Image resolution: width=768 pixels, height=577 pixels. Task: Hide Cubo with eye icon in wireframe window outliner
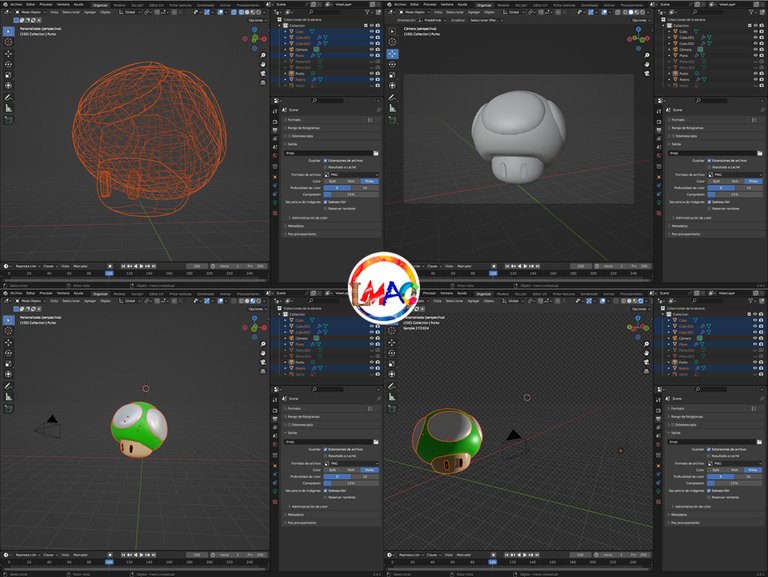[371, 31]
